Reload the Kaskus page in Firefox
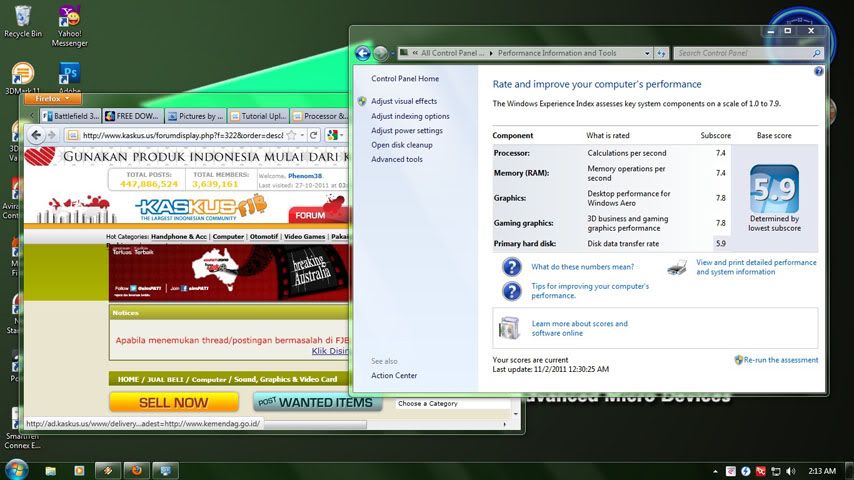Image resolution: width=854 pixels, height=480 pixels. (x=314, y=135)
